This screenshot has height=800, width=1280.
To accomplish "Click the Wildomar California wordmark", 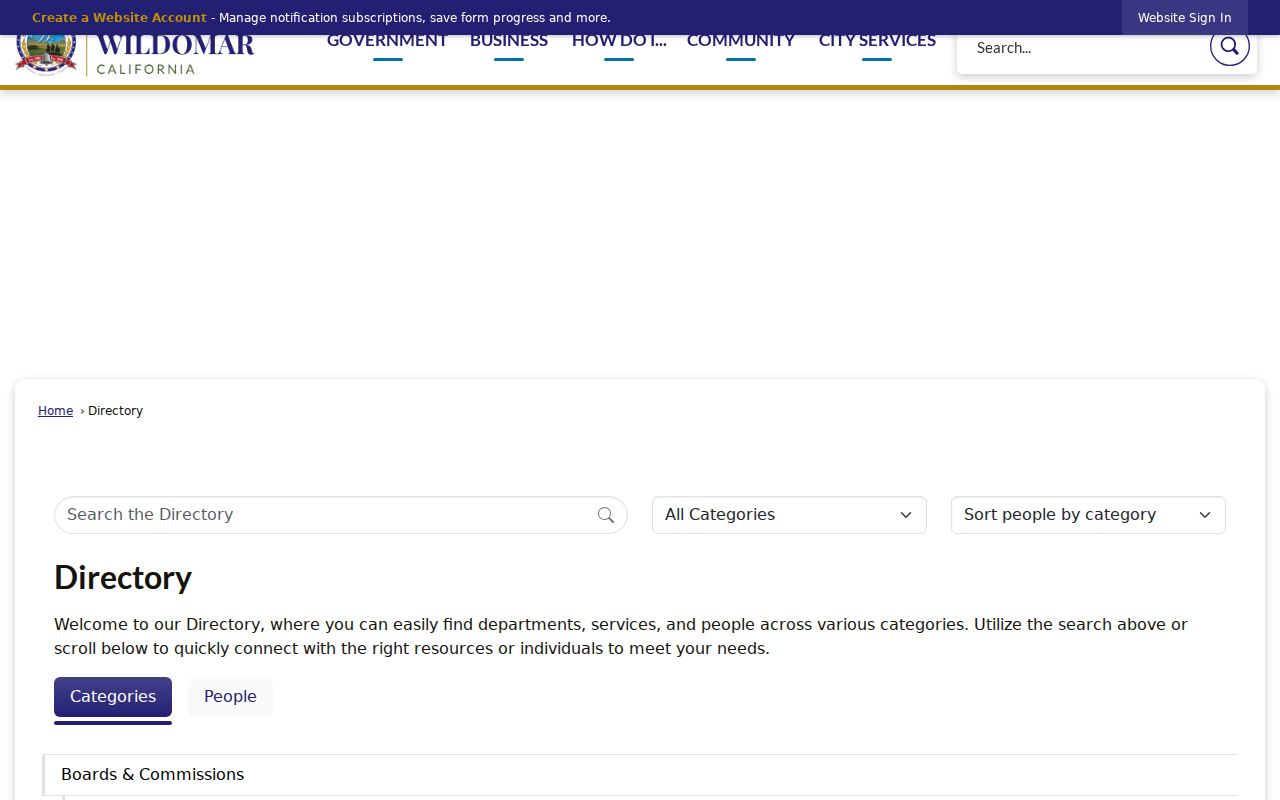I will (x=175, y=56).
